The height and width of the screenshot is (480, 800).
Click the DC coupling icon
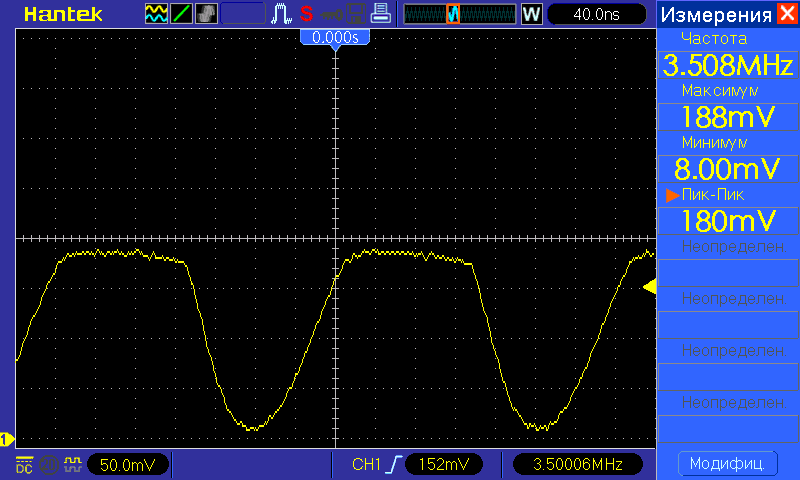(24, 465)
